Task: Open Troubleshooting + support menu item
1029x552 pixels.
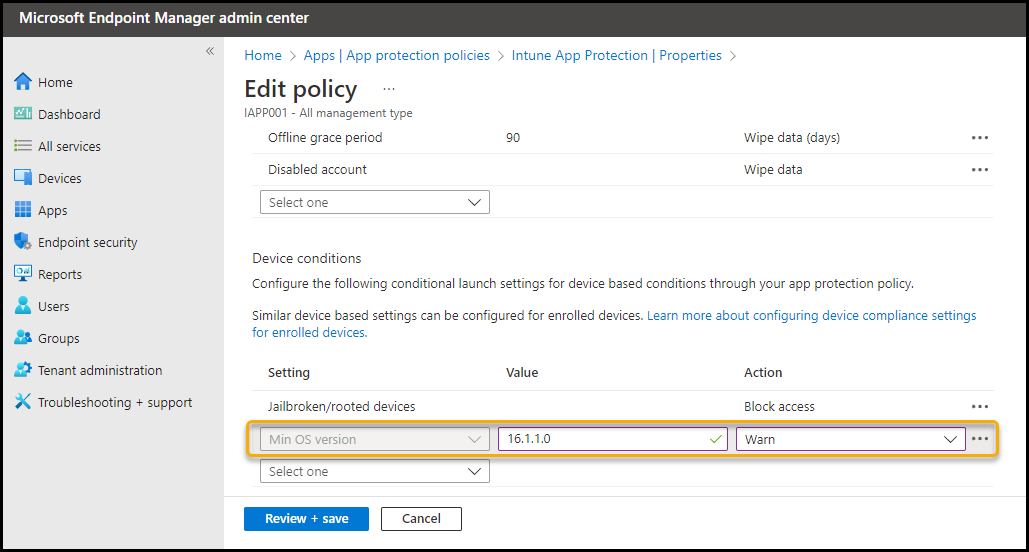Action: pos(115,402)
